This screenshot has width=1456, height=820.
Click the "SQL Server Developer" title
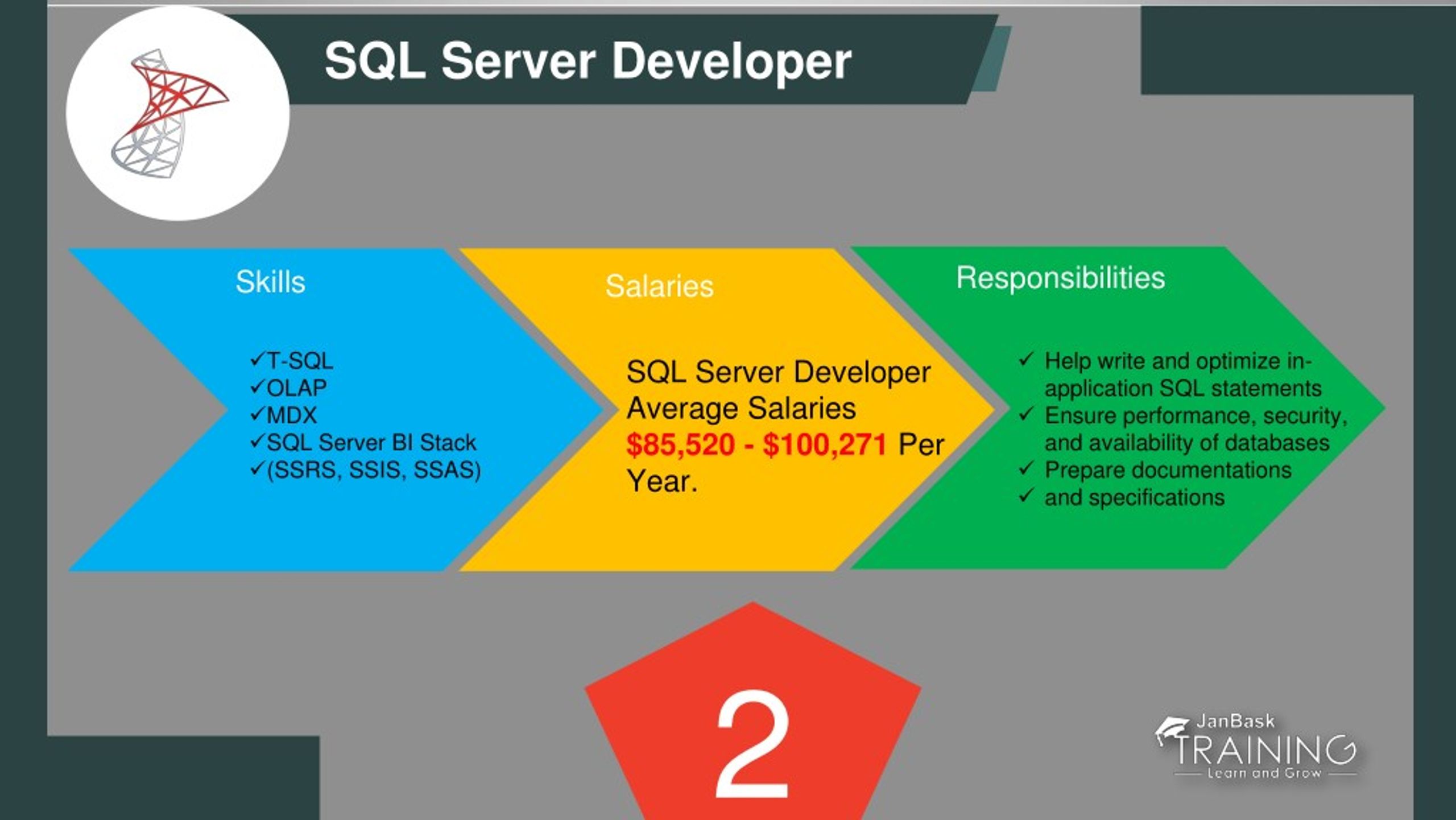pos(588,61)
